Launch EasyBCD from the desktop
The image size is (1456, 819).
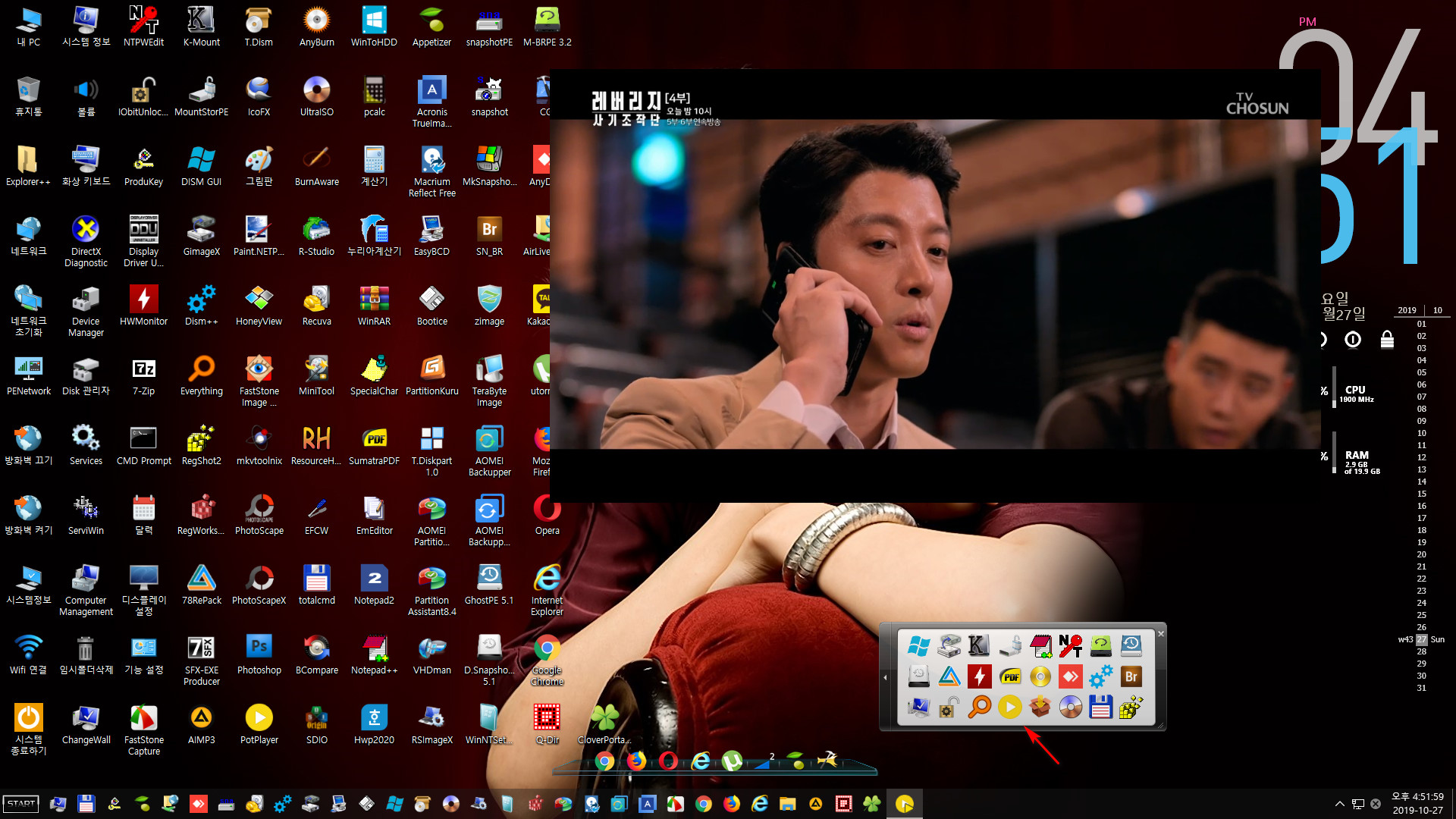(x=431, y=236)
